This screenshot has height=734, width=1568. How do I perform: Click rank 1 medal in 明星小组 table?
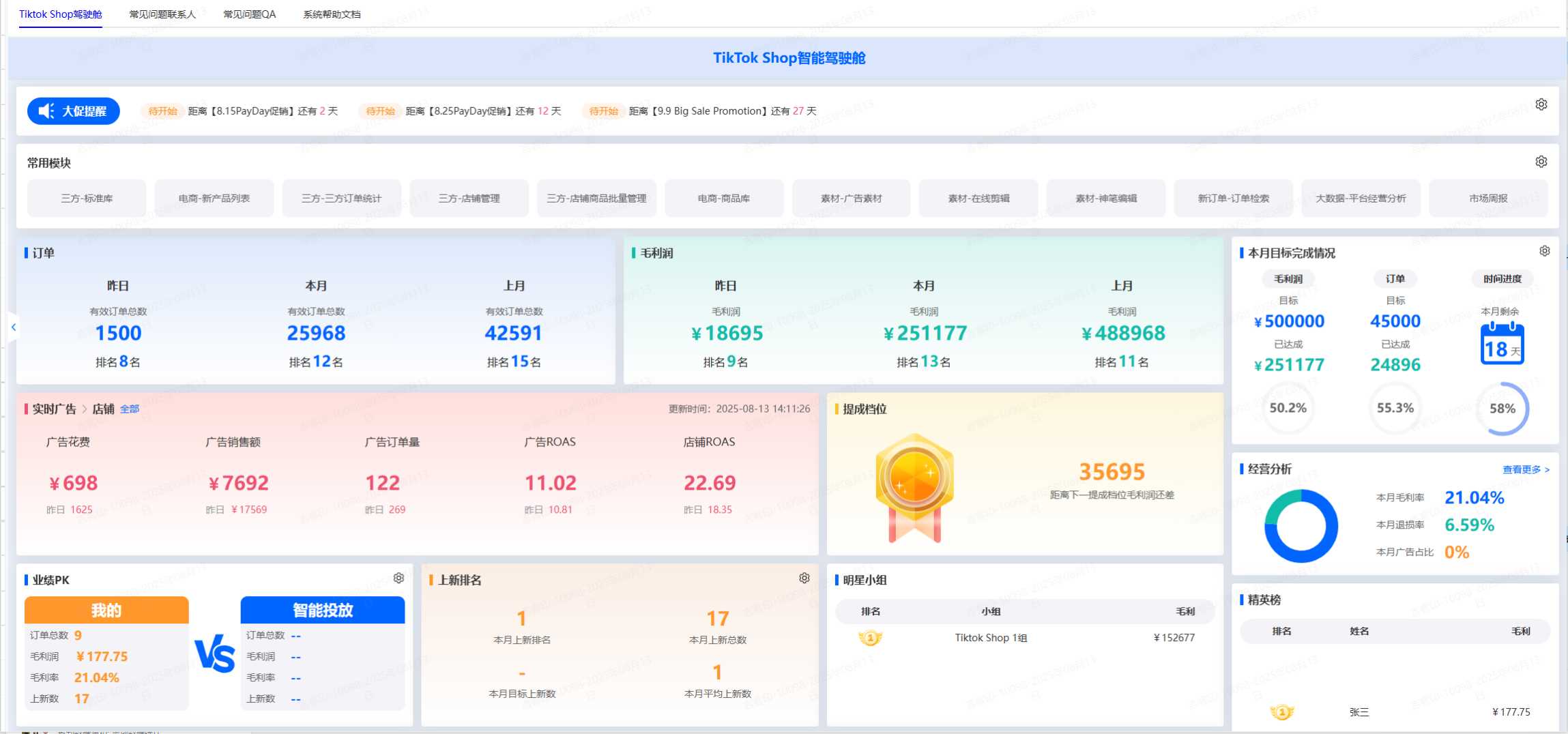[x=870, y=638]
